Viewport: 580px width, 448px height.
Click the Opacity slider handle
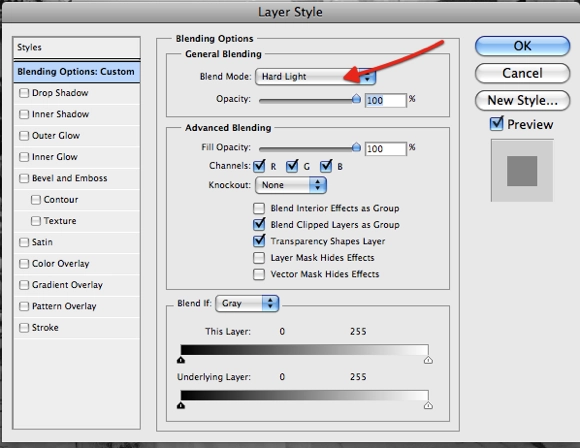click(356, 99)
